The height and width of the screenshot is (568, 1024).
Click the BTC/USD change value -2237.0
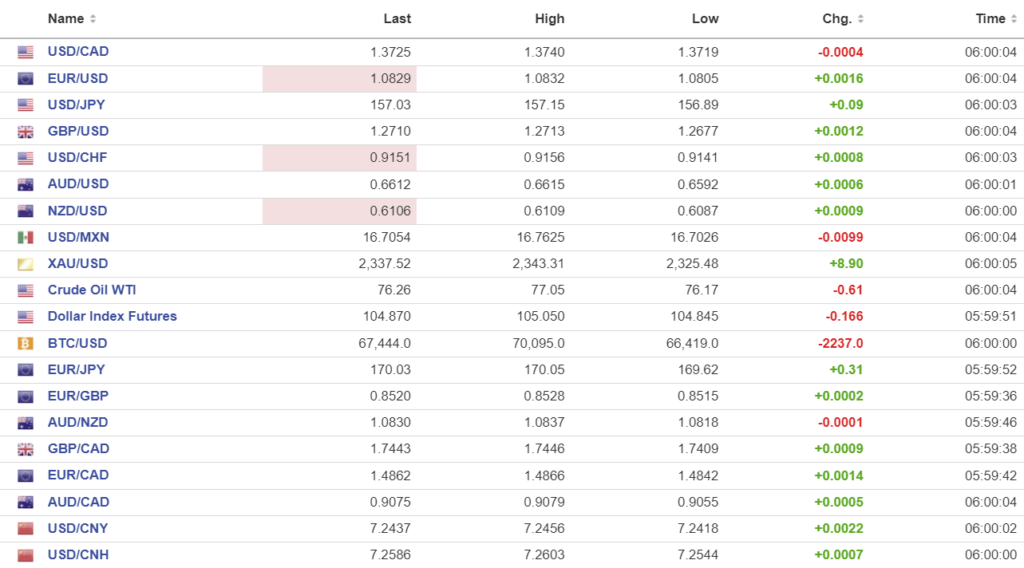pos(841,343)
